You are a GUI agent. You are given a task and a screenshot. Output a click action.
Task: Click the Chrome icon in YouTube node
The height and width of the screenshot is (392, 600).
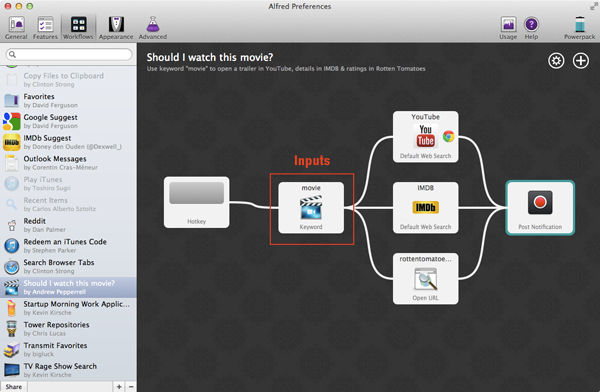point(448,136)
